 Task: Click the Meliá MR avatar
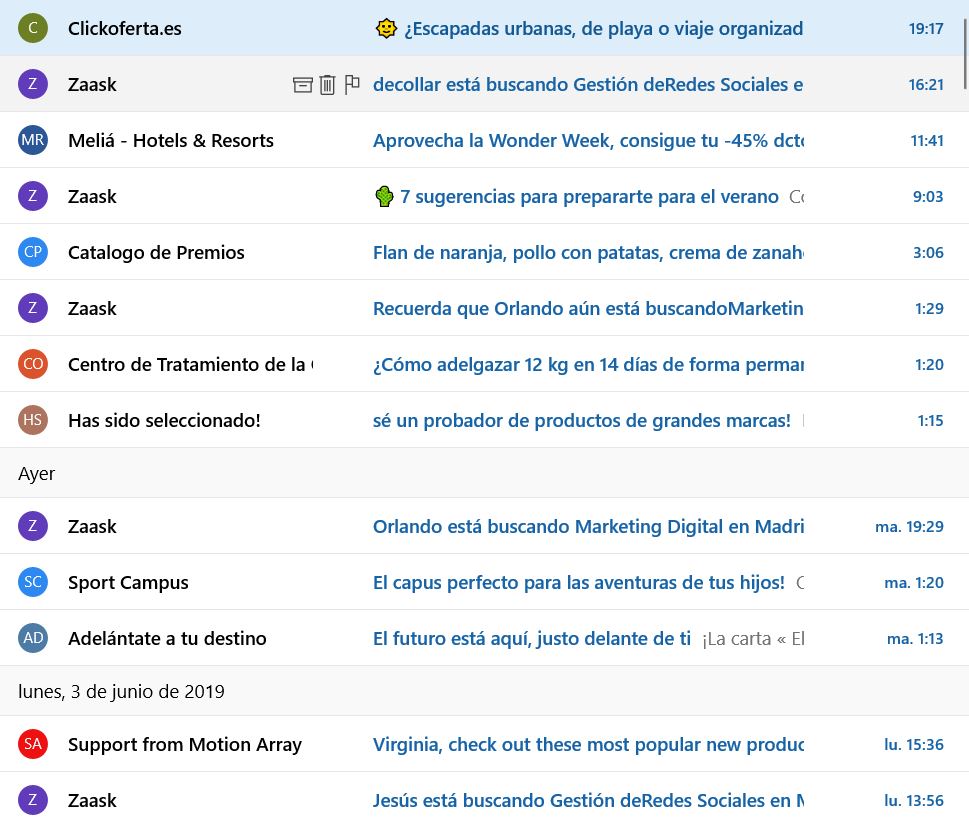tap(33, 140)
